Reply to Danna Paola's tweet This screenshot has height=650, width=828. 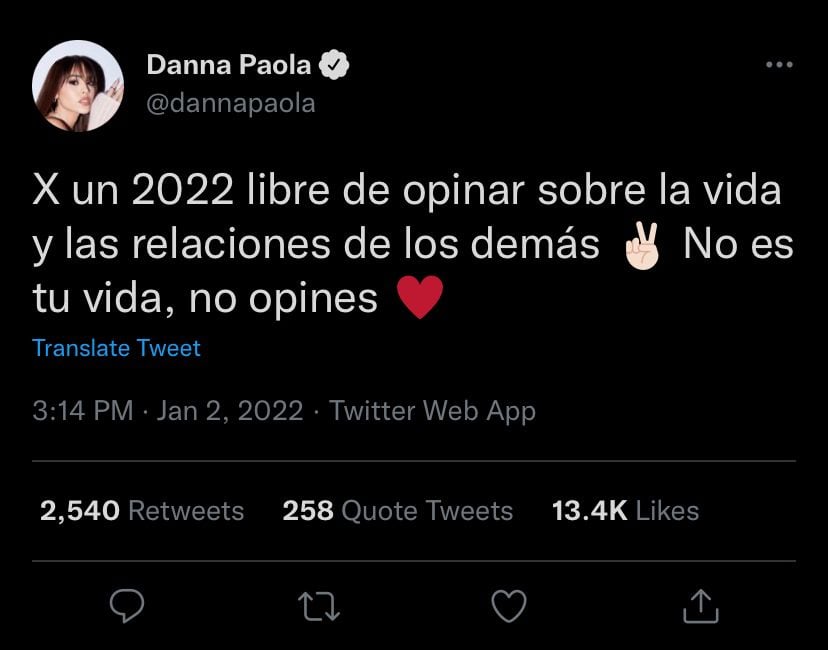pos(127,606)
